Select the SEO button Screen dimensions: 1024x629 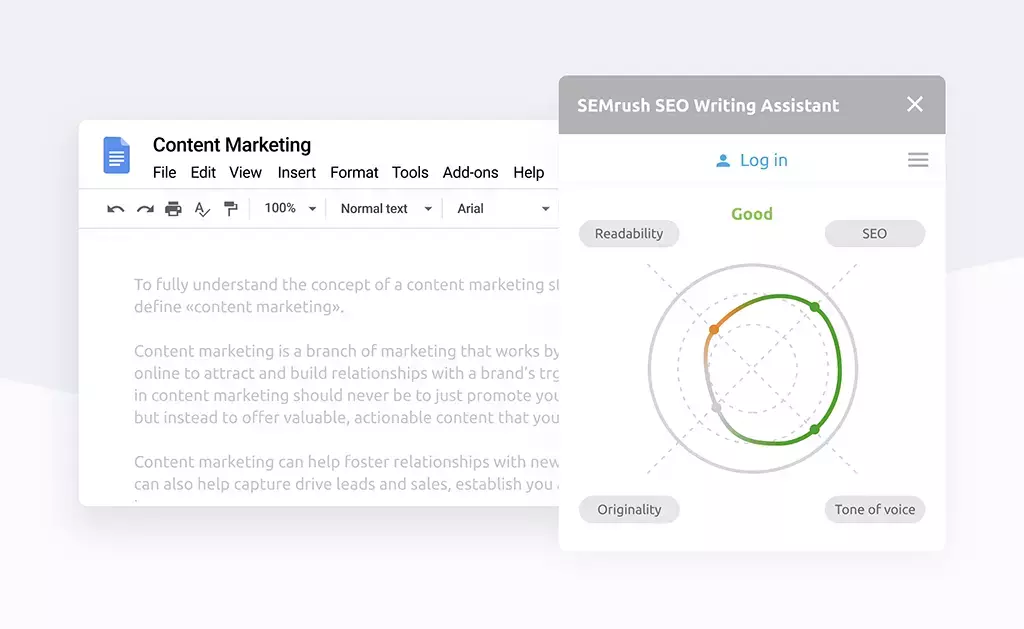click(874, 233)
